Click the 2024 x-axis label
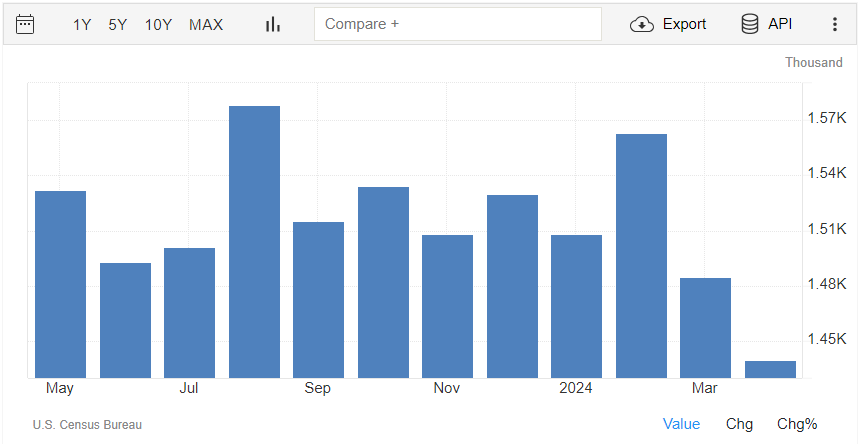 (x=576, y=388)
